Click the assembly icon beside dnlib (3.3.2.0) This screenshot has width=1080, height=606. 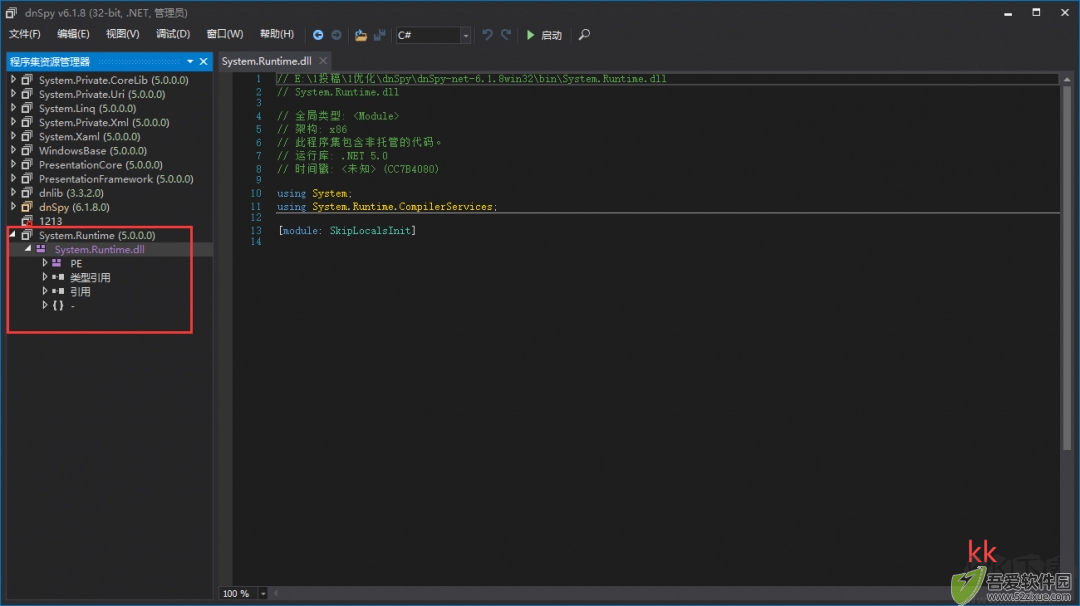coord(27,193)
